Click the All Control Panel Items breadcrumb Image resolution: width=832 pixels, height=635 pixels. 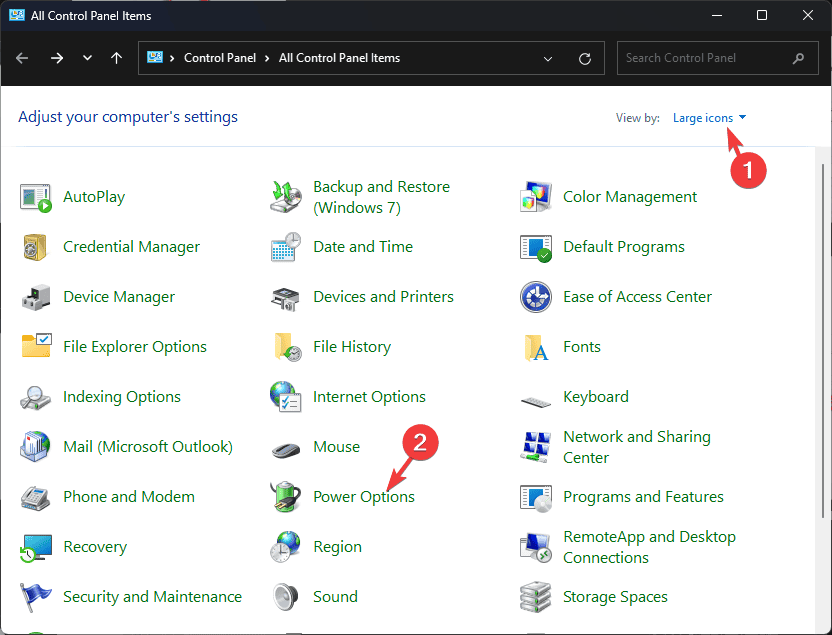click(340, 58)
